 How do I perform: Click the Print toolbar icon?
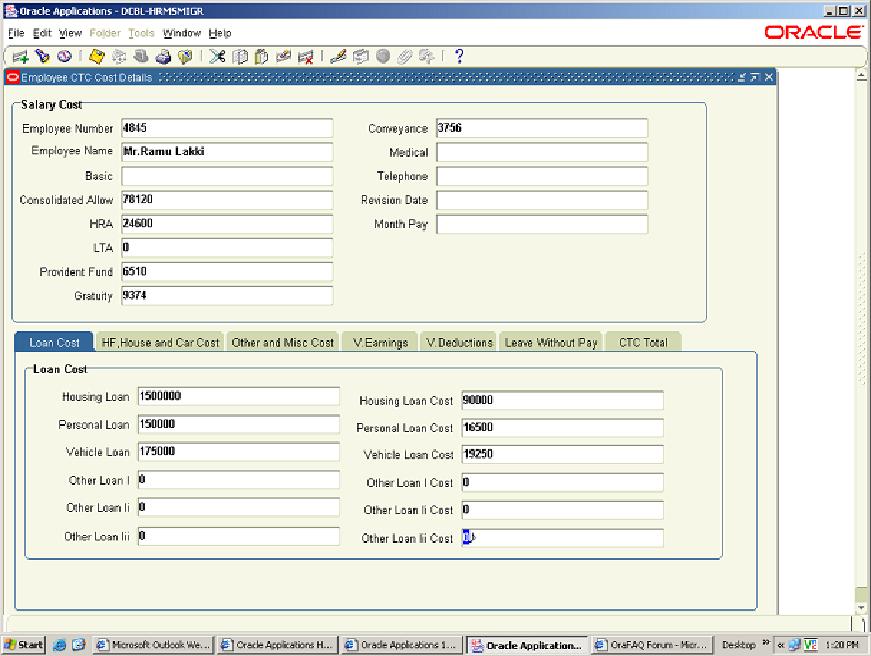click(x=163, y=57)
